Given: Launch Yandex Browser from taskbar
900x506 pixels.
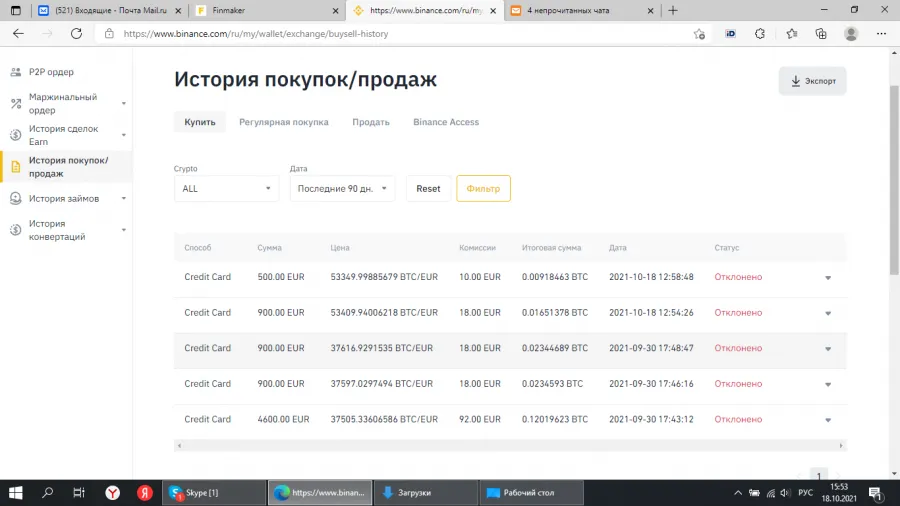Looking at the screenshot, I should click(x=112, y=493).
